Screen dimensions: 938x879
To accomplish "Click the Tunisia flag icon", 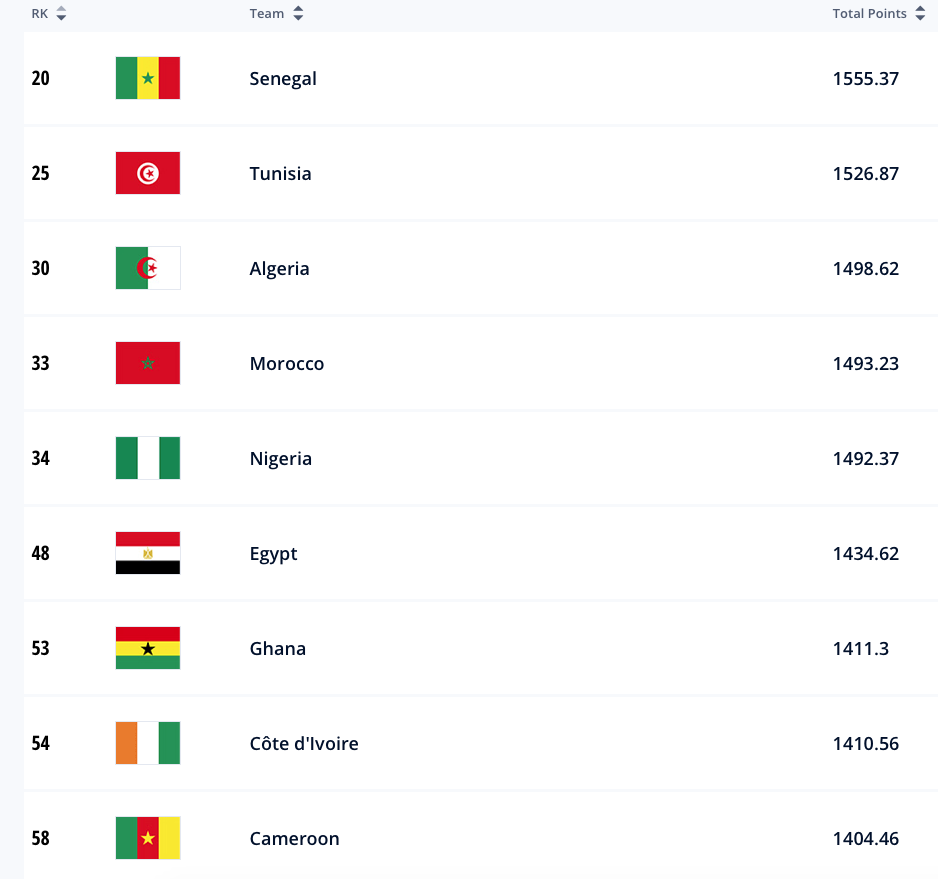I will (x=148, y=173).
